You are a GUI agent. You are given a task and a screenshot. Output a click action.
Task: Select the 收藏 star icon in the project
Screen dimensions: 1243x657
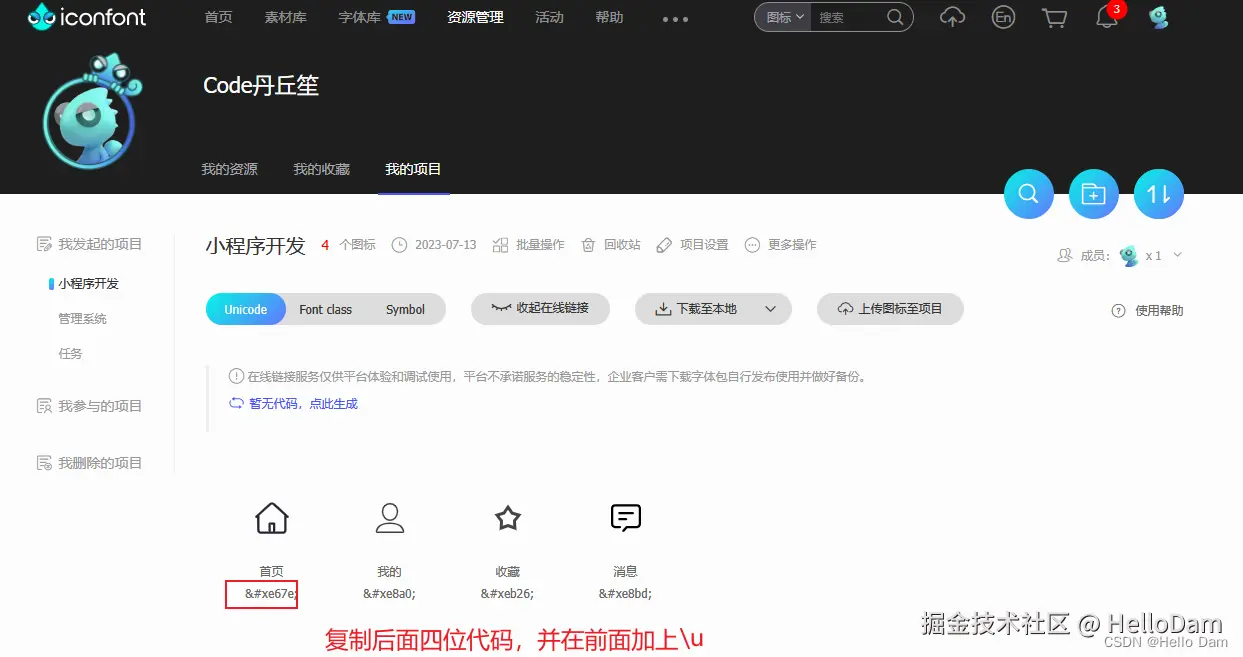tap(507, 517)
